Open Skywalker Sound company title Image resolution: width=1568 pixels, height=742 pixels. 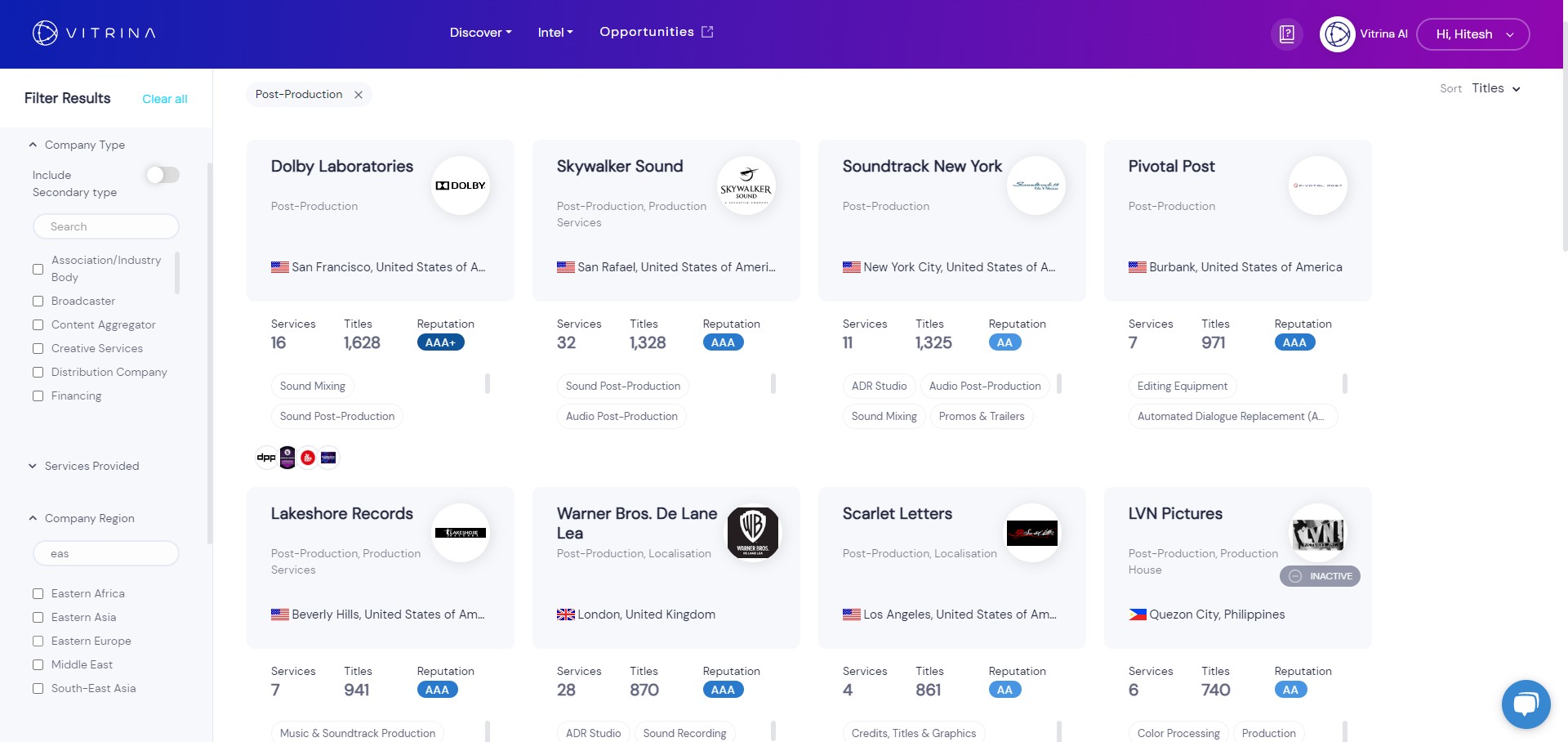tap(620, 166)
